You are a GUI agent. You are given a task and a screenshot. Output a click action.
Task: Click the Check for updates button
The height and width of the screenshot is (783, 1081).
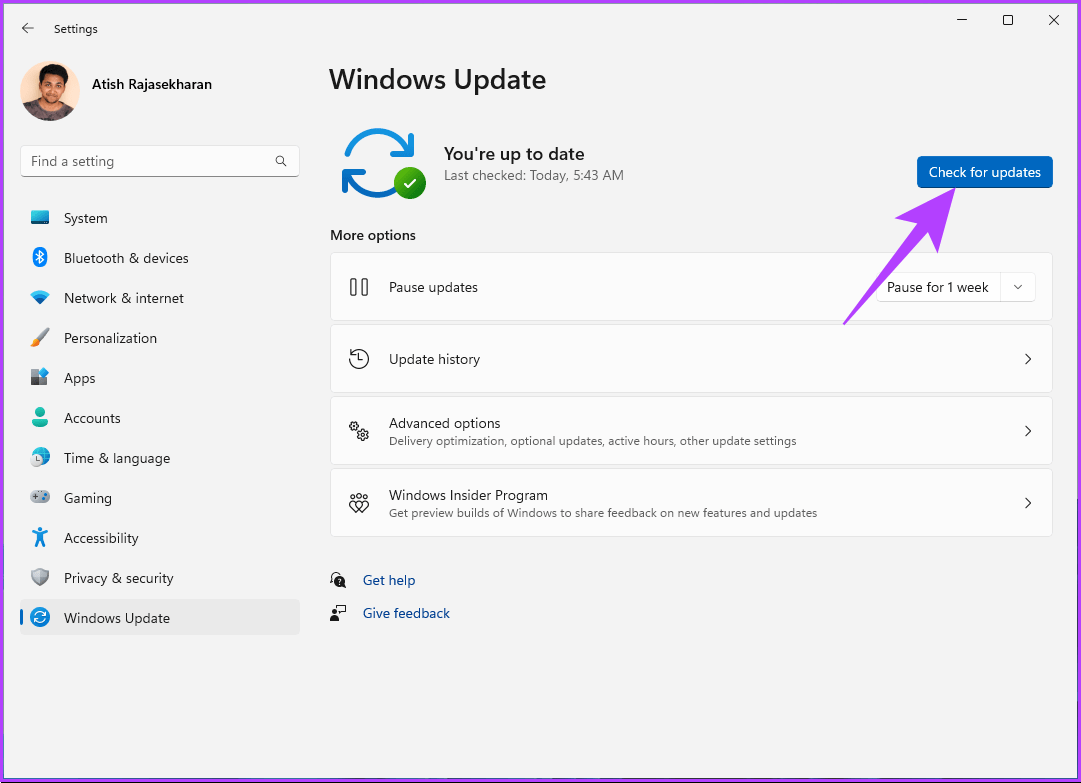[x=984, y=172]
